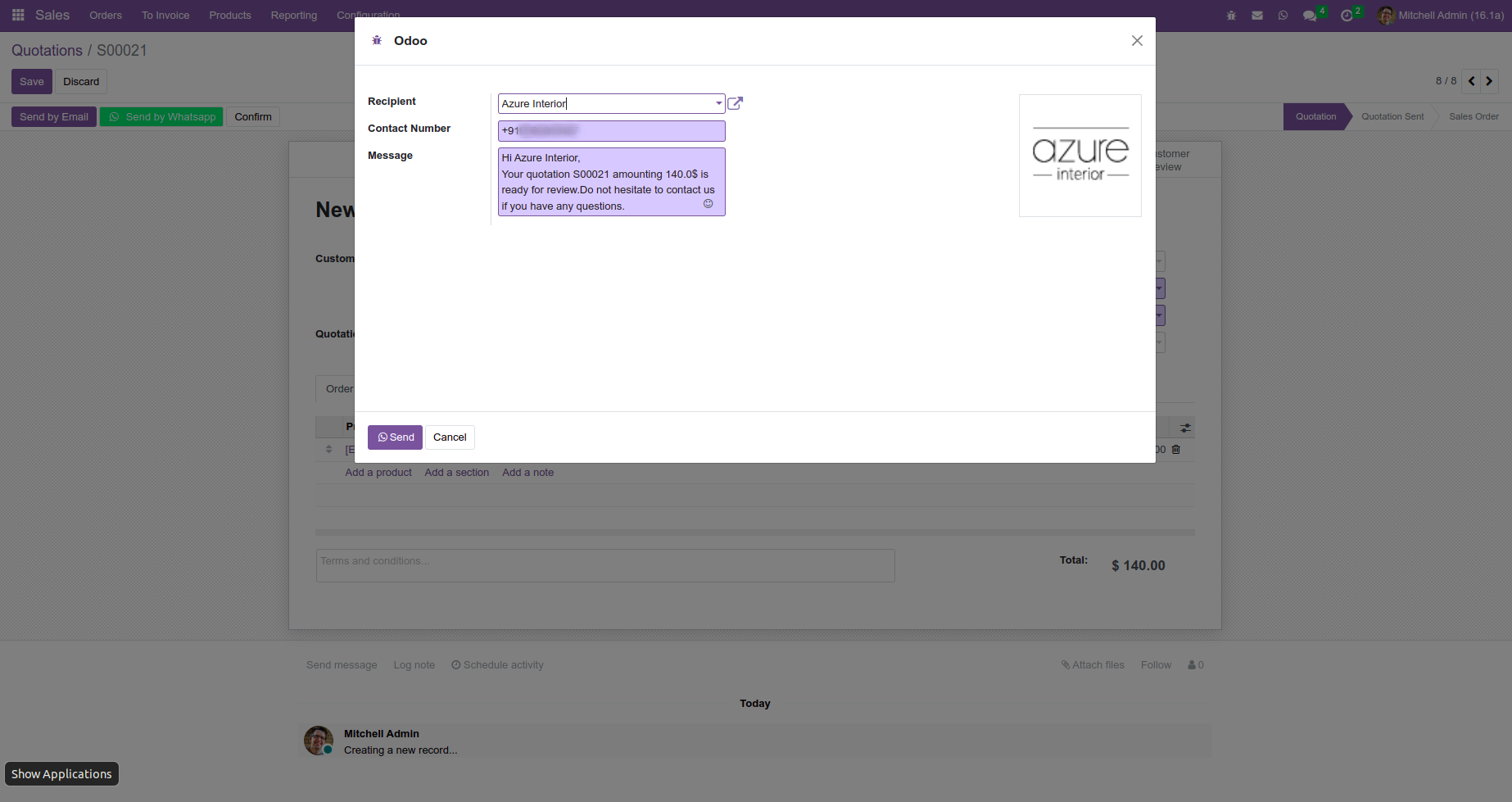Click Add a section link
Viewport: 1512px width, 802px height.
(x=456, y=473)
